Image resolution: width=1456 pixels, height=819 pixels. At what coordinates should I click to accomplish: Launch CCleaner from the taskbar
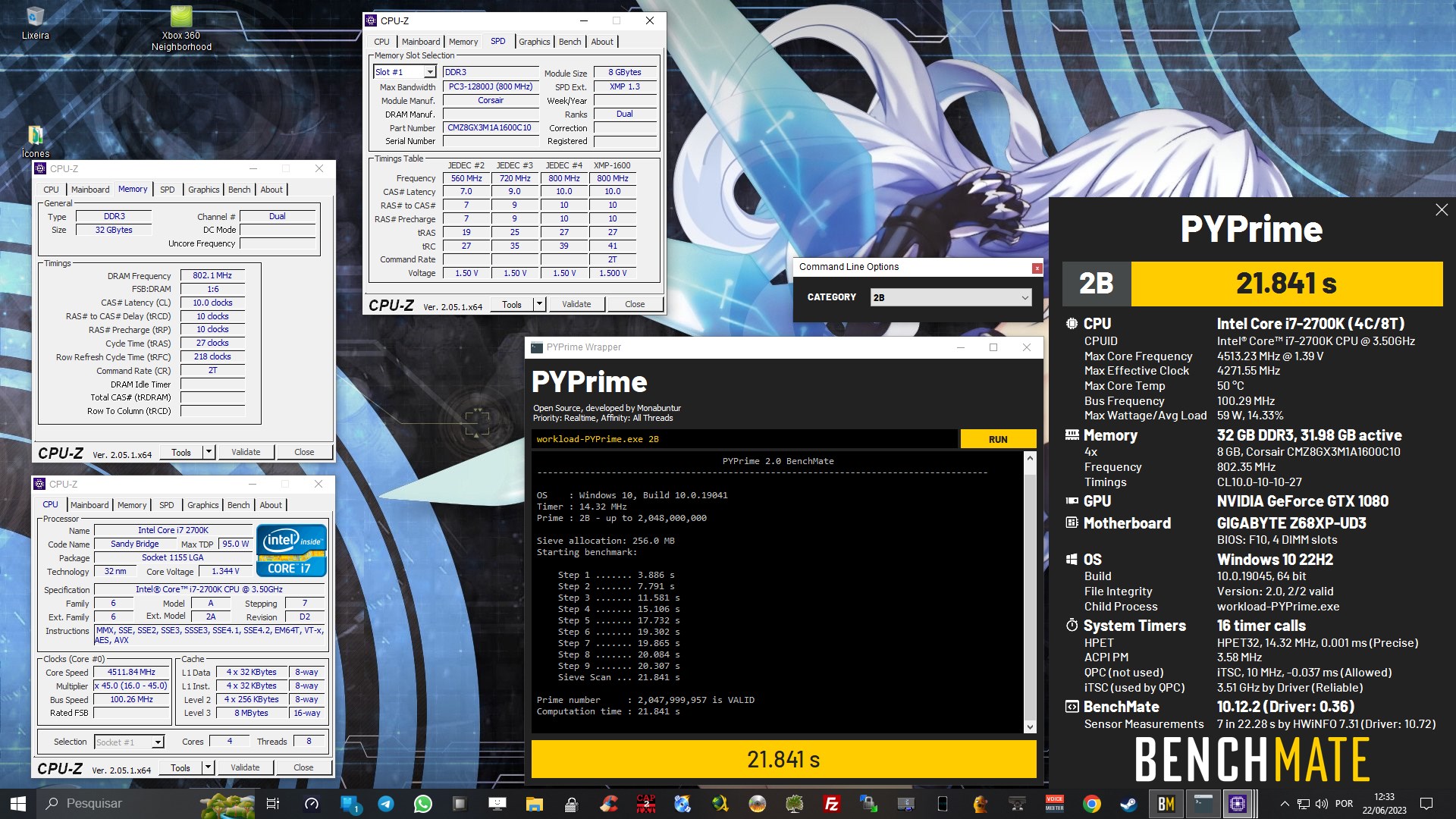609,803
